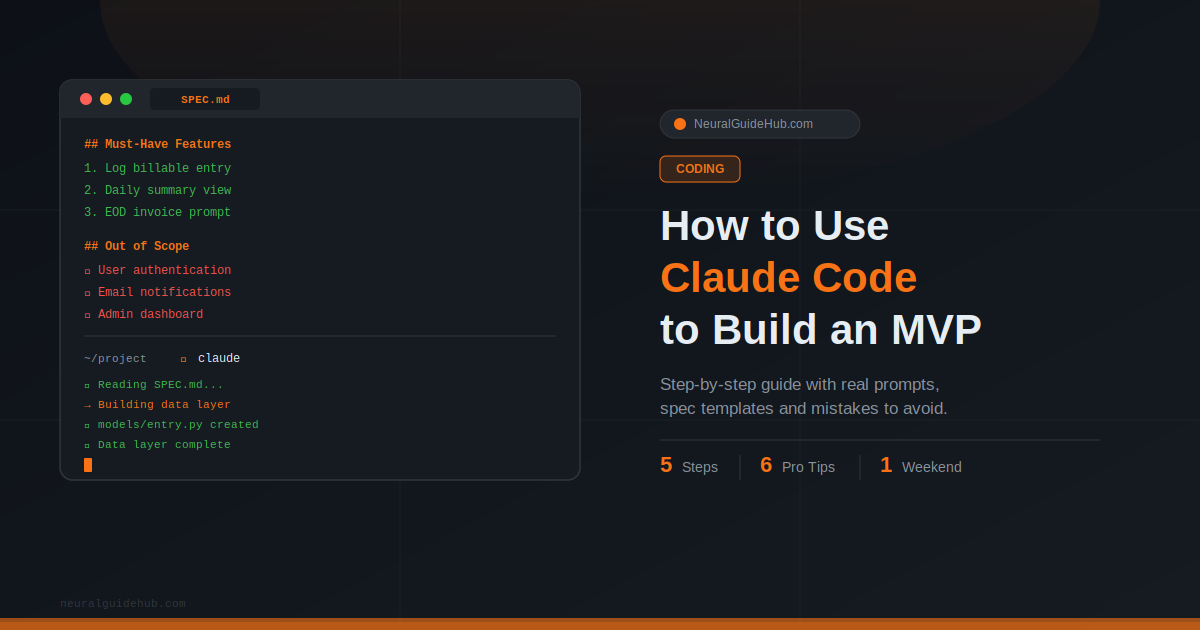Select the Log billable entry line
The width and height of the screenshot is (1200, 630).
[158, 169]
